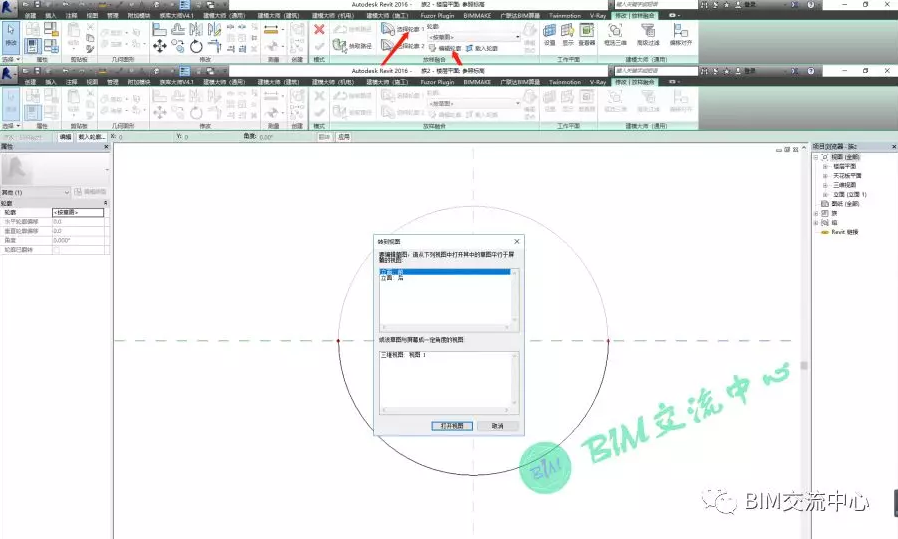
Task: Expand 族 node in Project Browser
Action: coord(816,213)
